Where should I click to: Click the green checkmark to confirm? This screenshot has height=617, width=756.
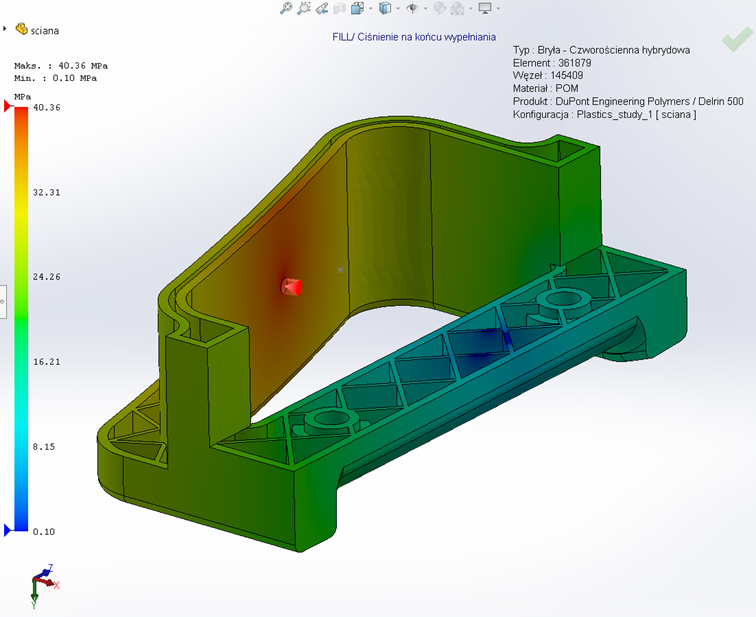tap(737, 40)
